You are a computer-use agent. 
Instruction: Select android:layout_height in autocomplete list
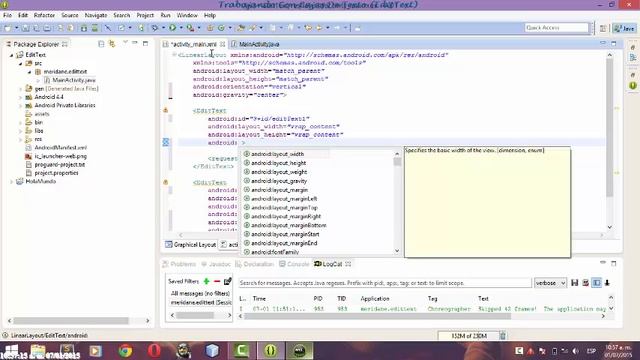click(278, 163)
